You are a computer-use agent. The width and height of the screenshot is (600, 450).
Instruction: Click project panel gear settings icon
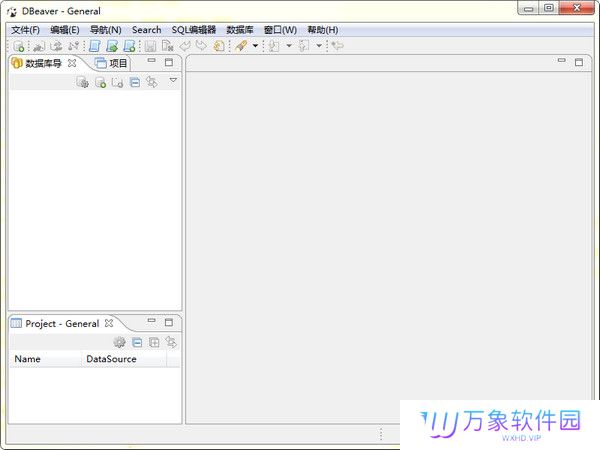[x=119, y=342]
